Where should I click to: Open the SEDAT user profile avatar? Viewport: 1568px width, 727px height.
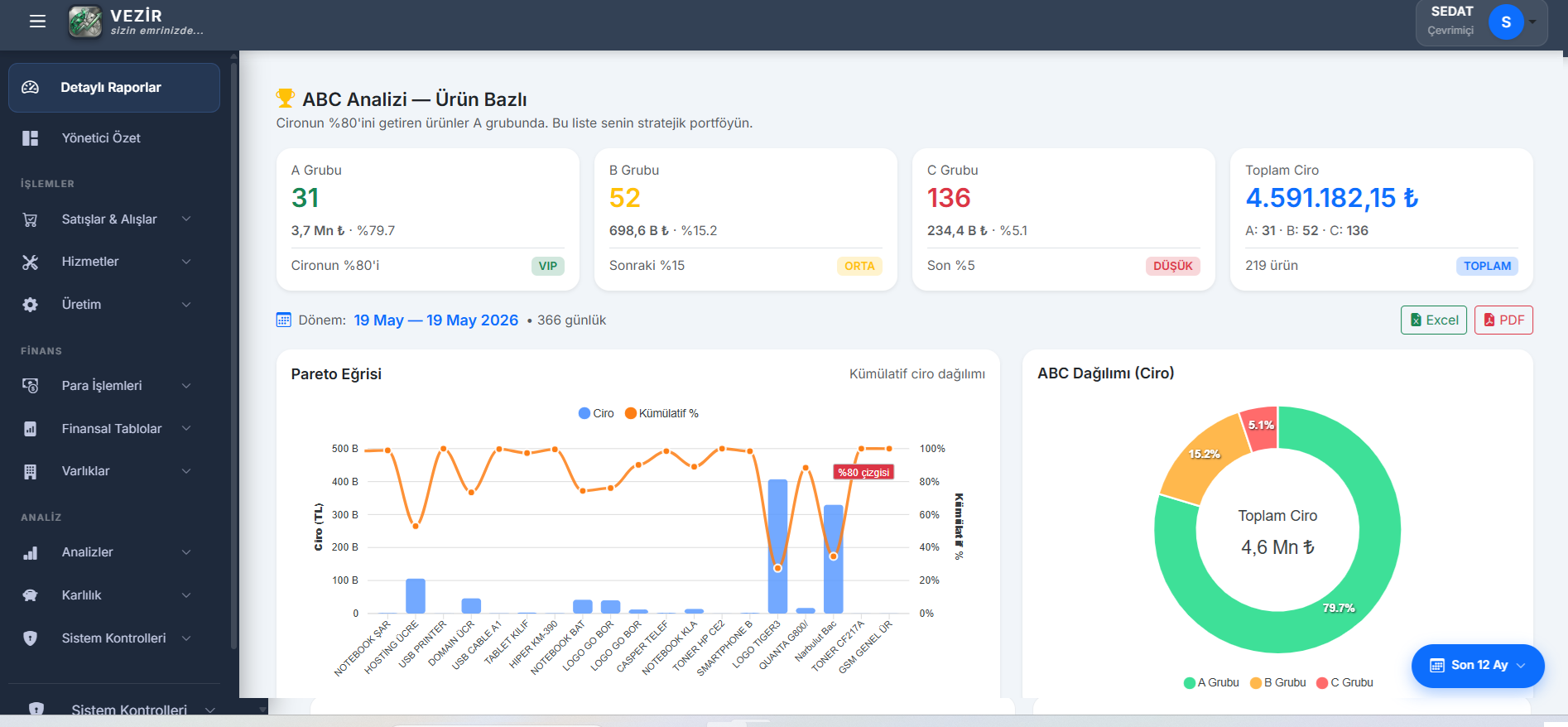tap(1506, 22)
